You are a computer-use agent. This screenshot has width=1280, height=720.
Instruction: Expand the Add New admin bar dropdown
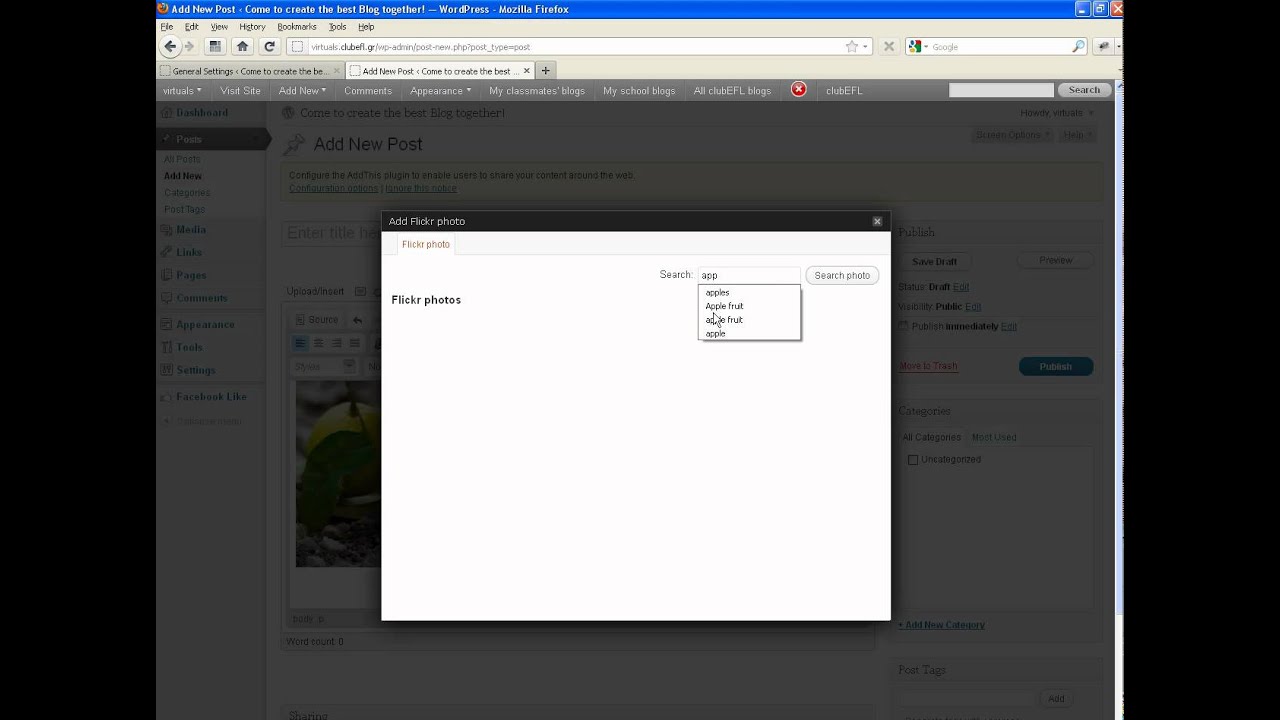tap(302, 90)
